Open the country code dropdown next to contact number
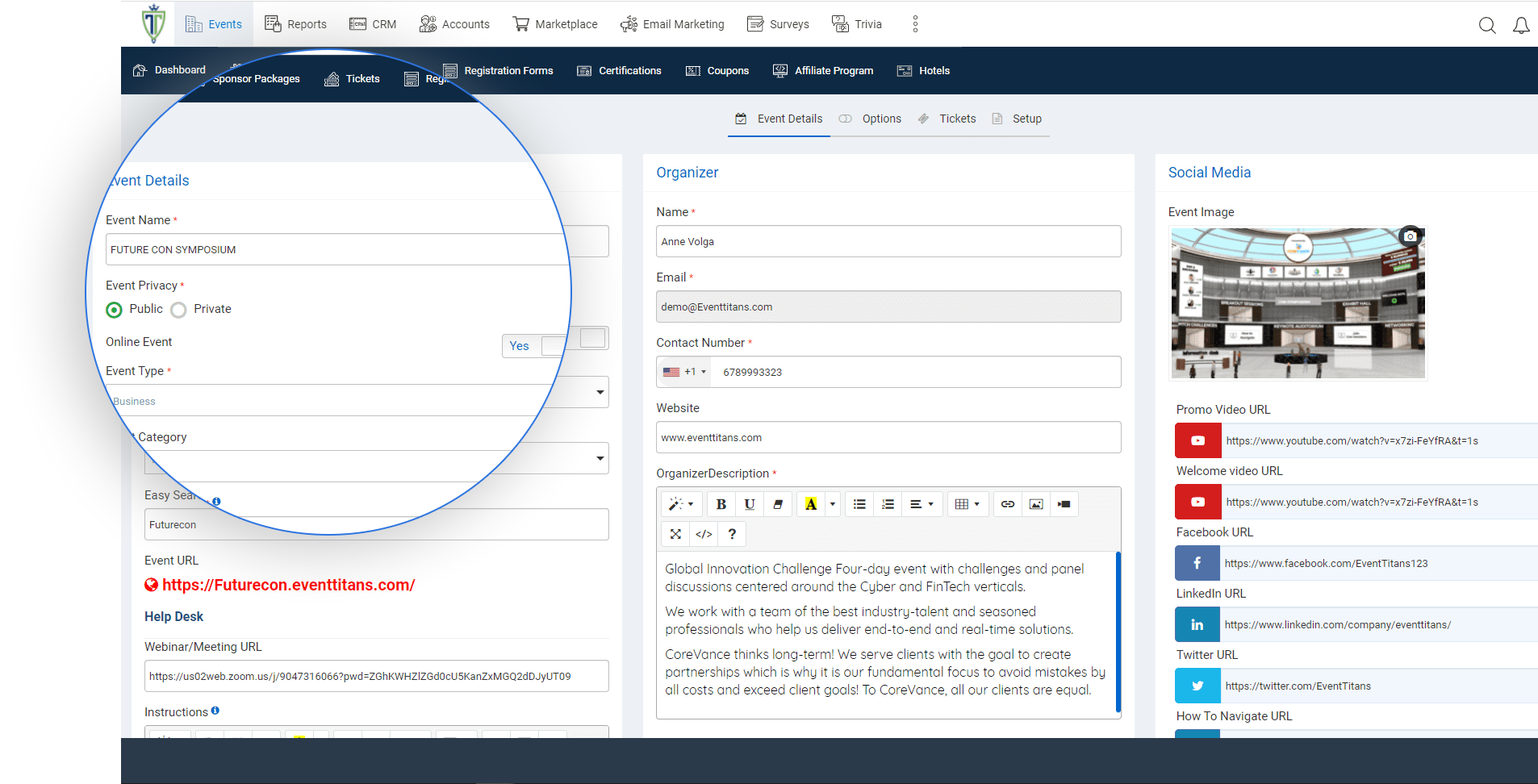Screen dimensions: 1538x784 tap(683, 371)
